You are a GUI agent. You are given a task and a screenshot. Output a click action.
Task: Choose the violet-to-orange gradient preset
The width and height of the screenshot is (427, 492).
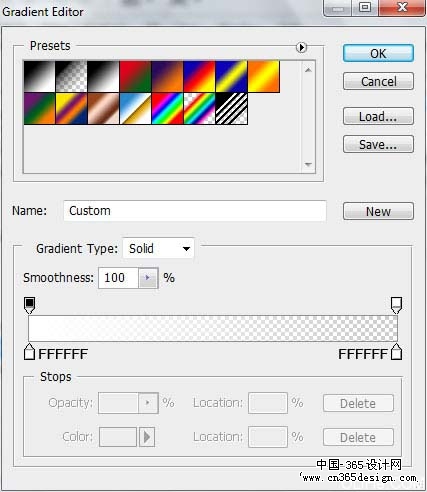(167, 76)
